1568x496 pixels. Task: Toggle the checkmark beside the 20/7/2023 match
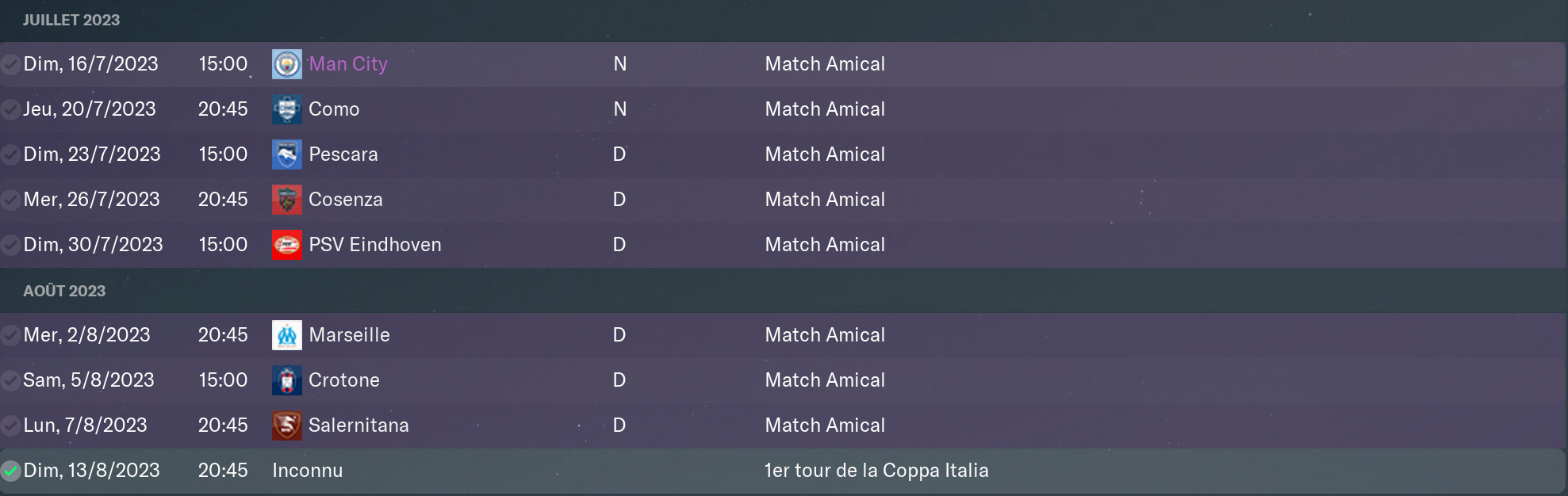point(10,109)
